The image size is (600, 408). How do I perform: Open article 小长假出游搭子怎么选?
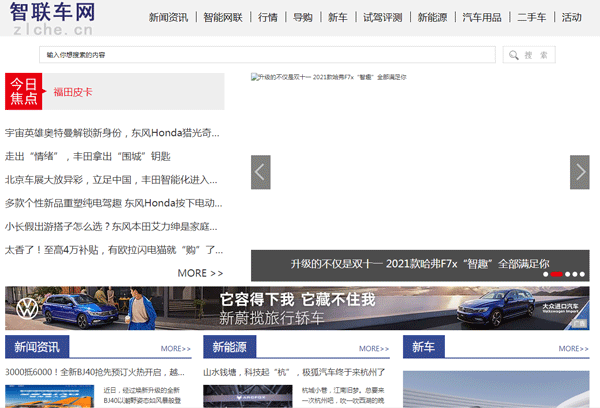pos(111,227)
